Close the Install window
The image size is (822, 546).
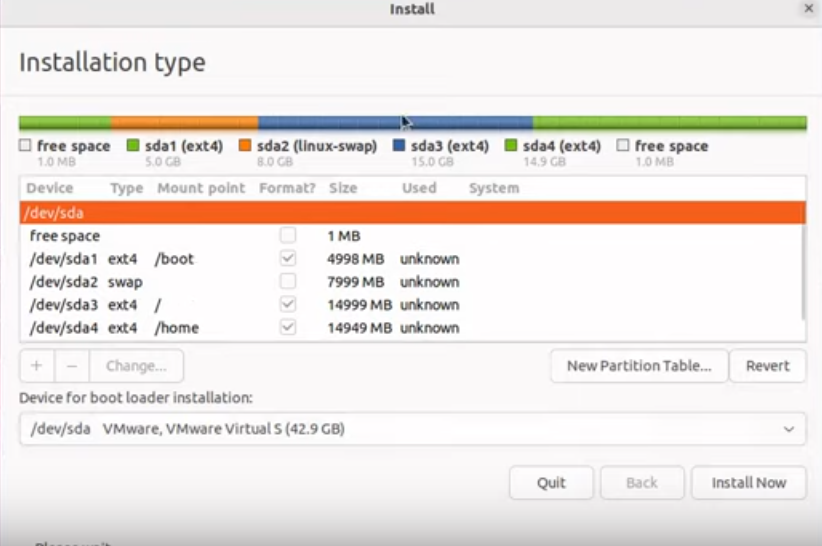point(808,9)
